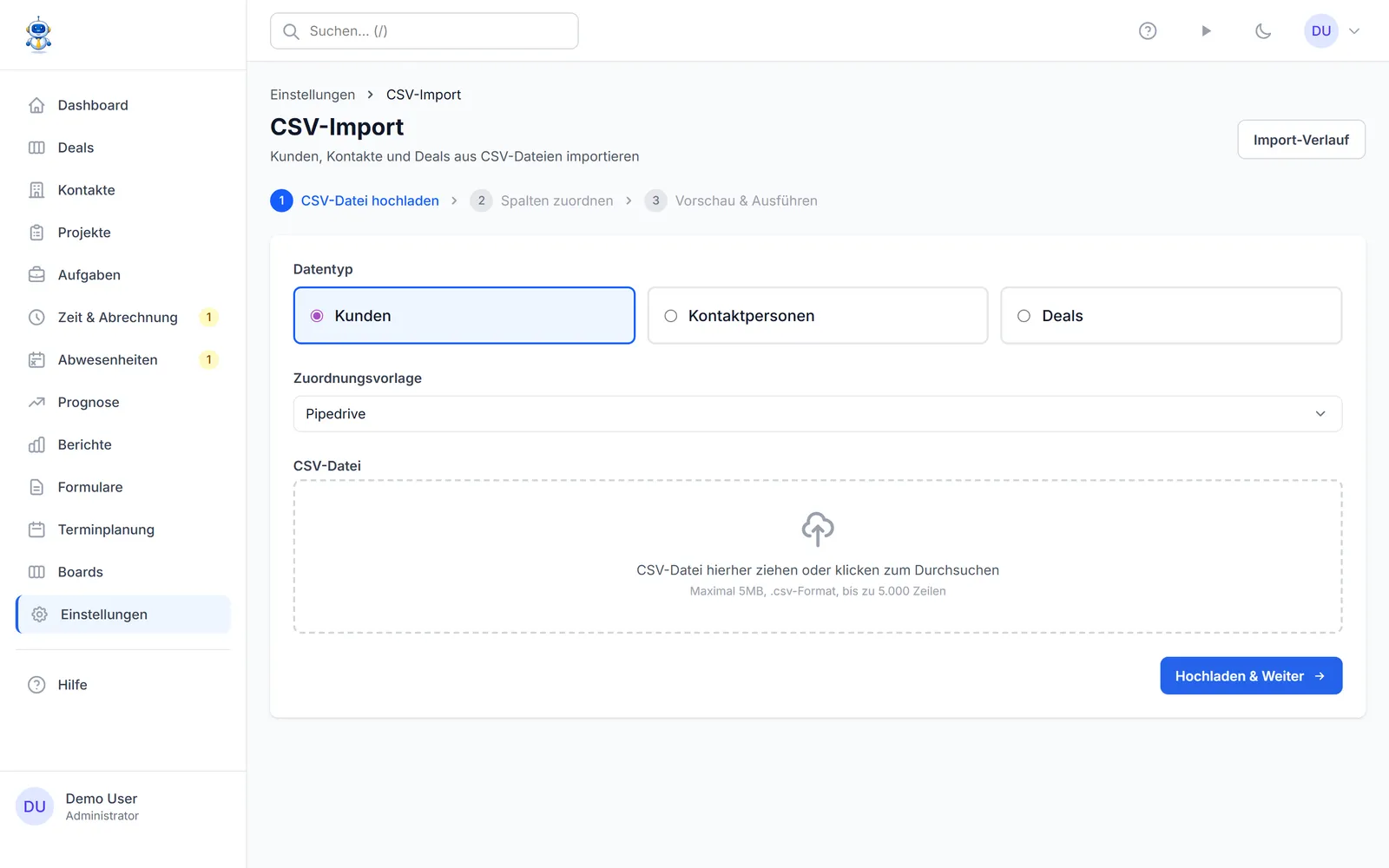The height and width of the screenshot is (868, 1389).
Task: Click the Aufgaben briefcase icon
Action: (x=36, y=275)
